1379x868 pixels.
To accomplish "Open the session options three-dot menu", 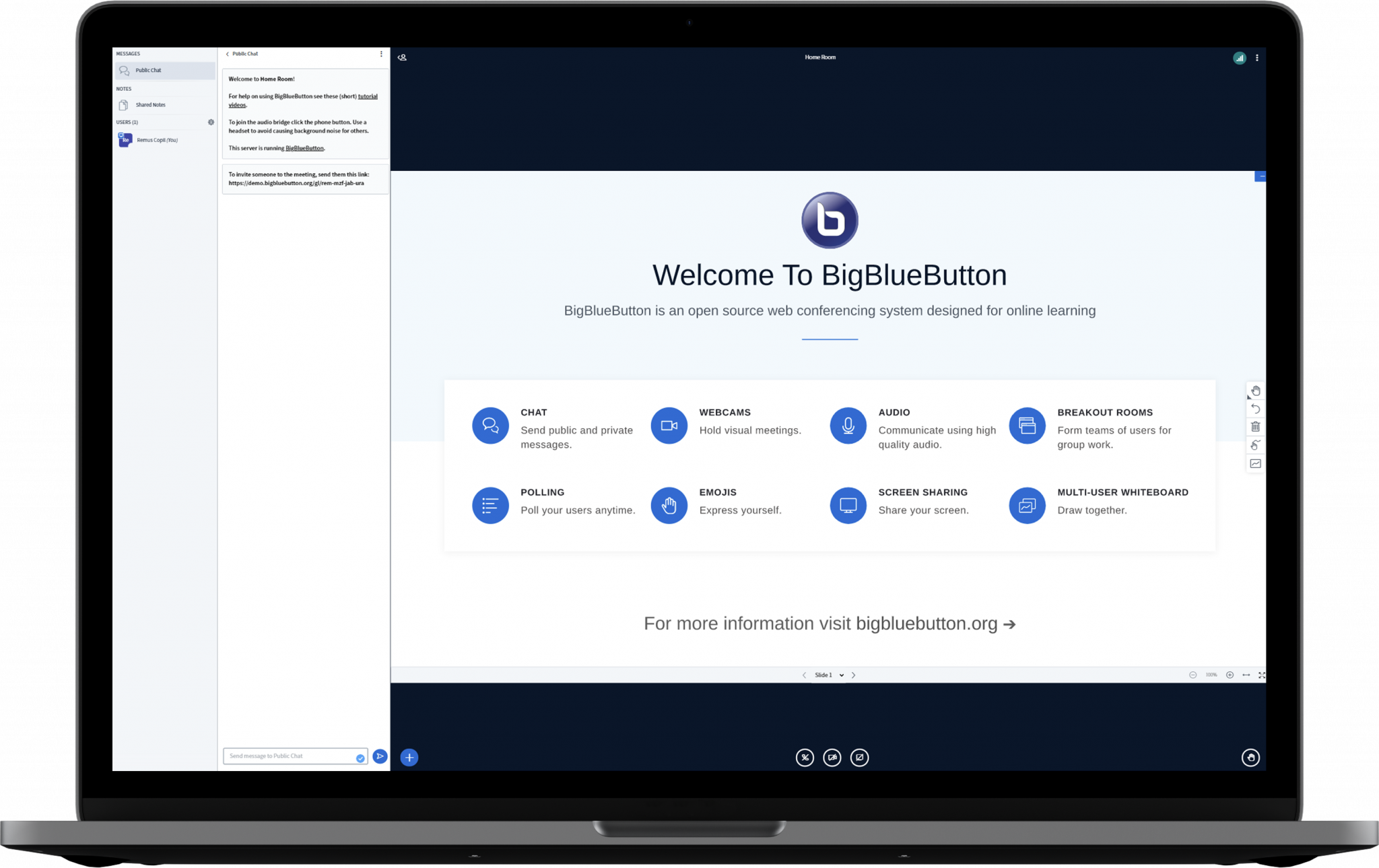I will (x=1256, y=58).
